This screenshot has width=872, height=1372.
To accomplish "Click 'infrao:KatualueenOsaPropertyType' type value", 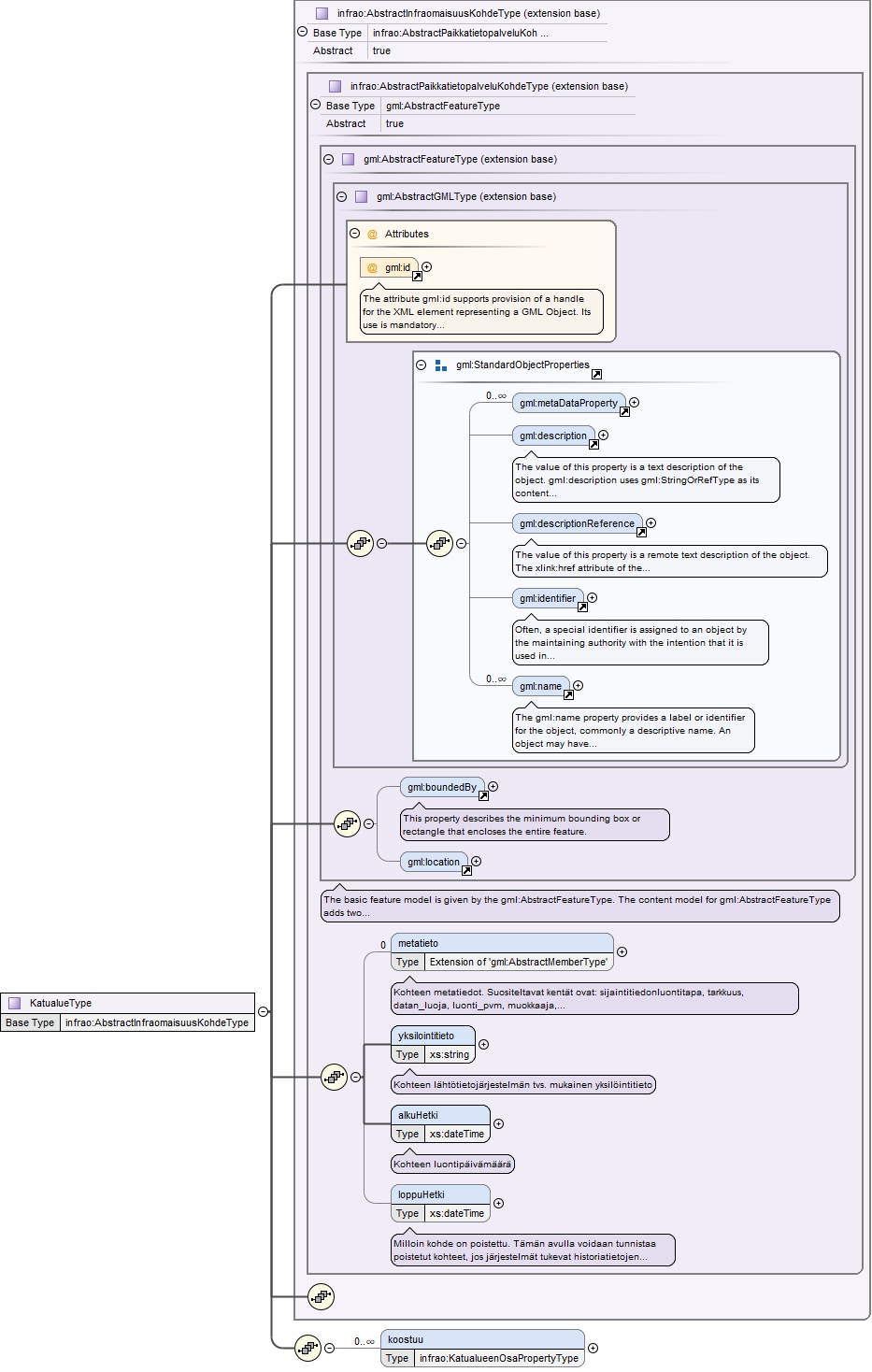I will [x=498, y=1358].
